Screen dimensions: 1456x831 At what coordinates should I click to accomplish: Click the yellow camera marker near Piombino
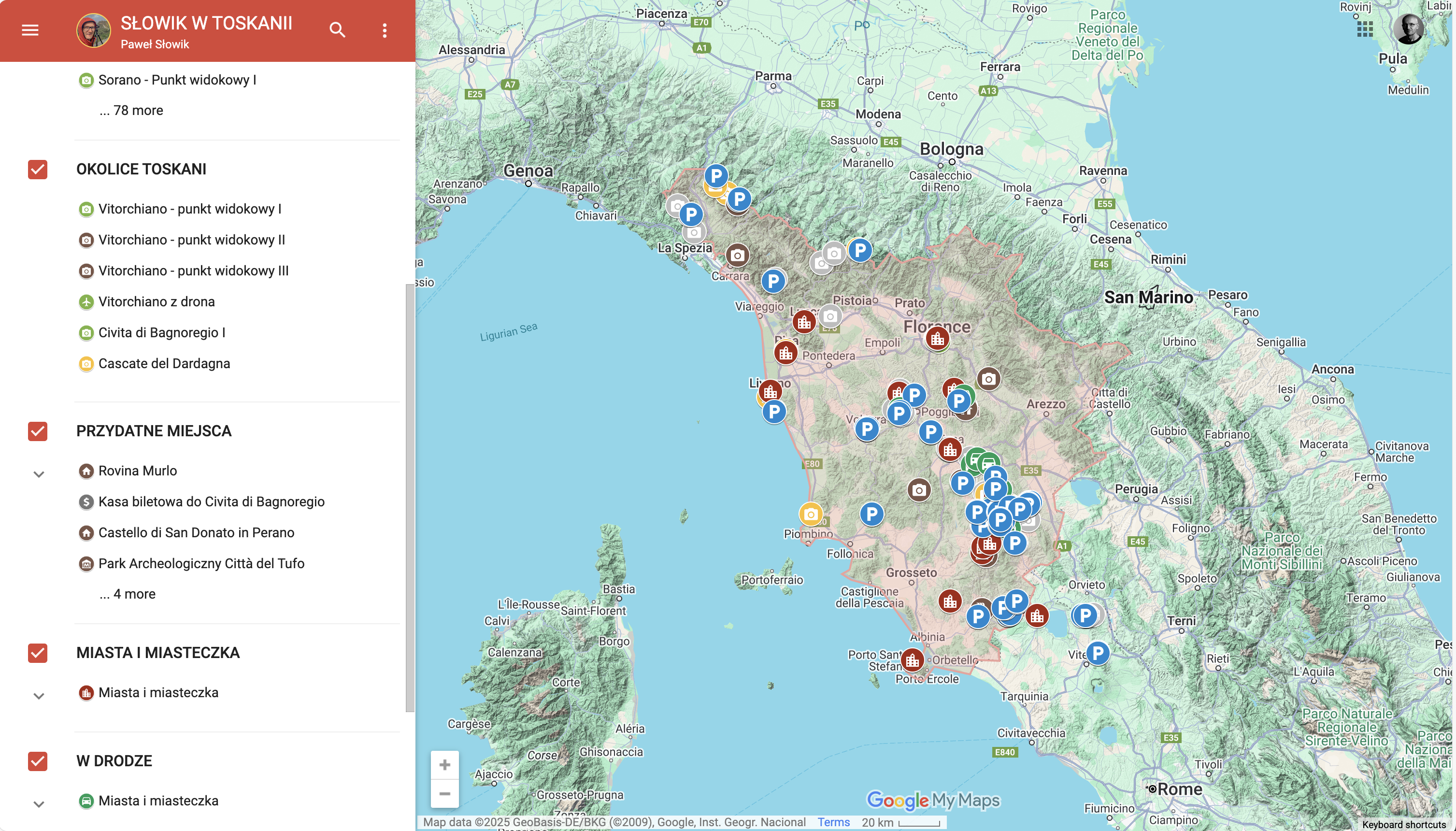(x=810, y=514)
